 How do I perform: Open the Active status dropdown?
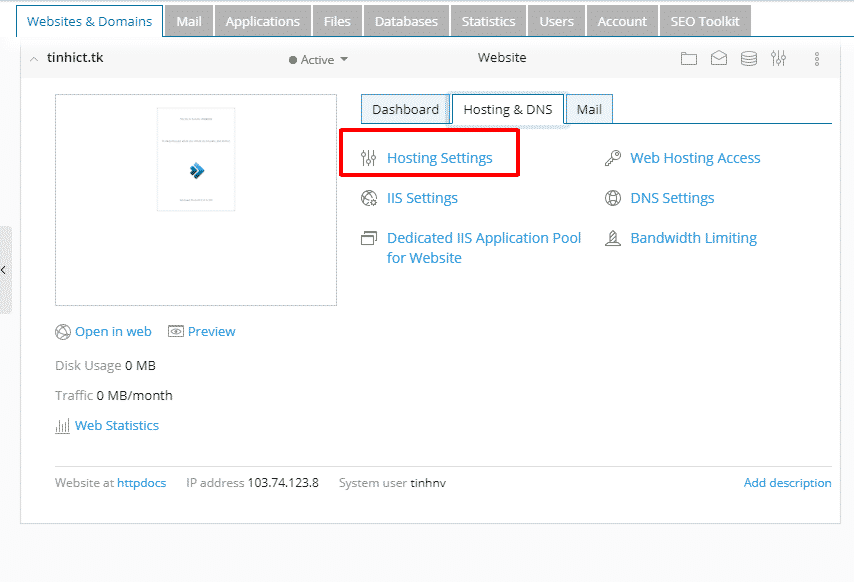(x=318, y=59)
